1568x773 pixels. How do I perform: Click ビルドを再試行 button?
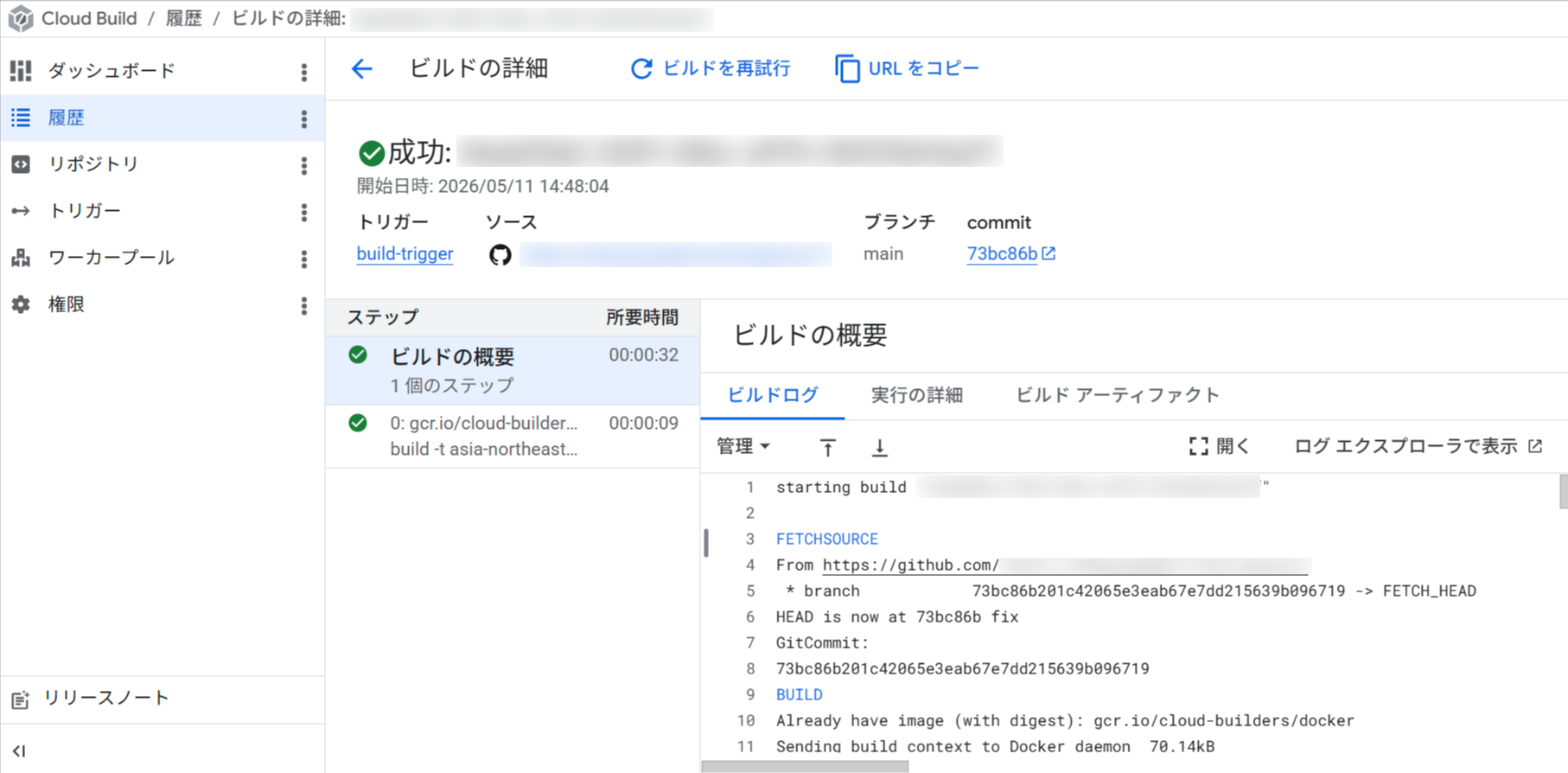pyautogui.click(x=711, y=68)
